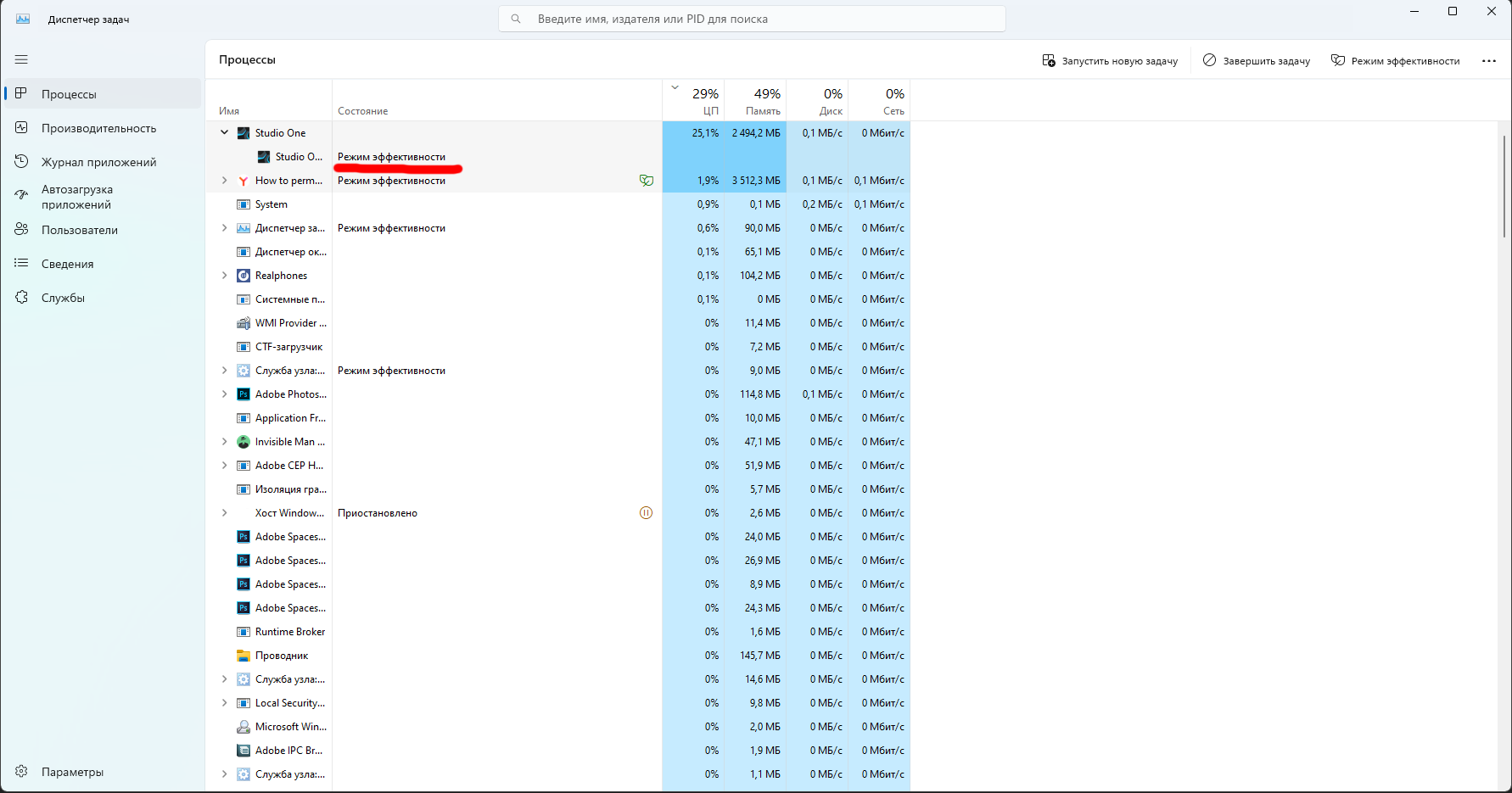The height and width of the screenshot is (793, 1512).
Task: Open the Службы tab
Action: (x=103, y=298)
